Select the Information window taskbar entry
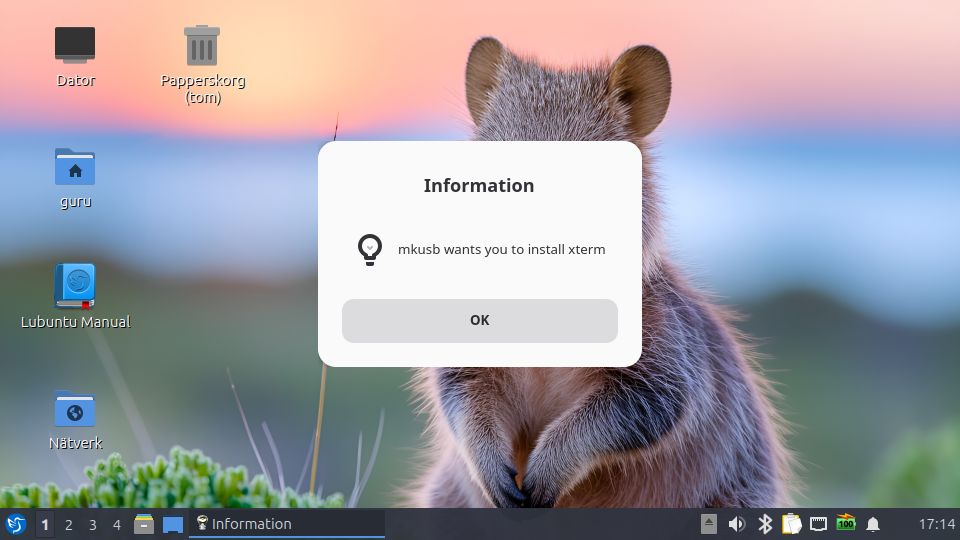The width and height of the screenshot is (960, 540). click(286, 524)
